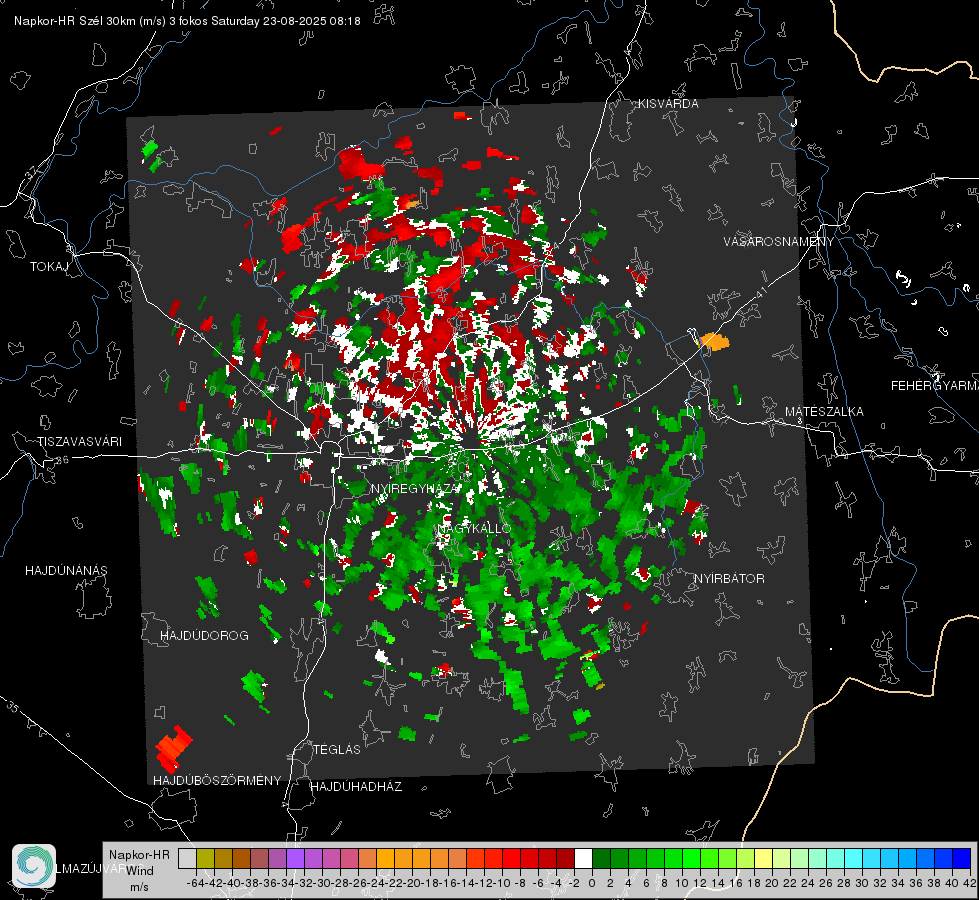The width and height of the screenshot is (979, 900).
Task: Click the legend value label 0
Action: tap(592, 883)
